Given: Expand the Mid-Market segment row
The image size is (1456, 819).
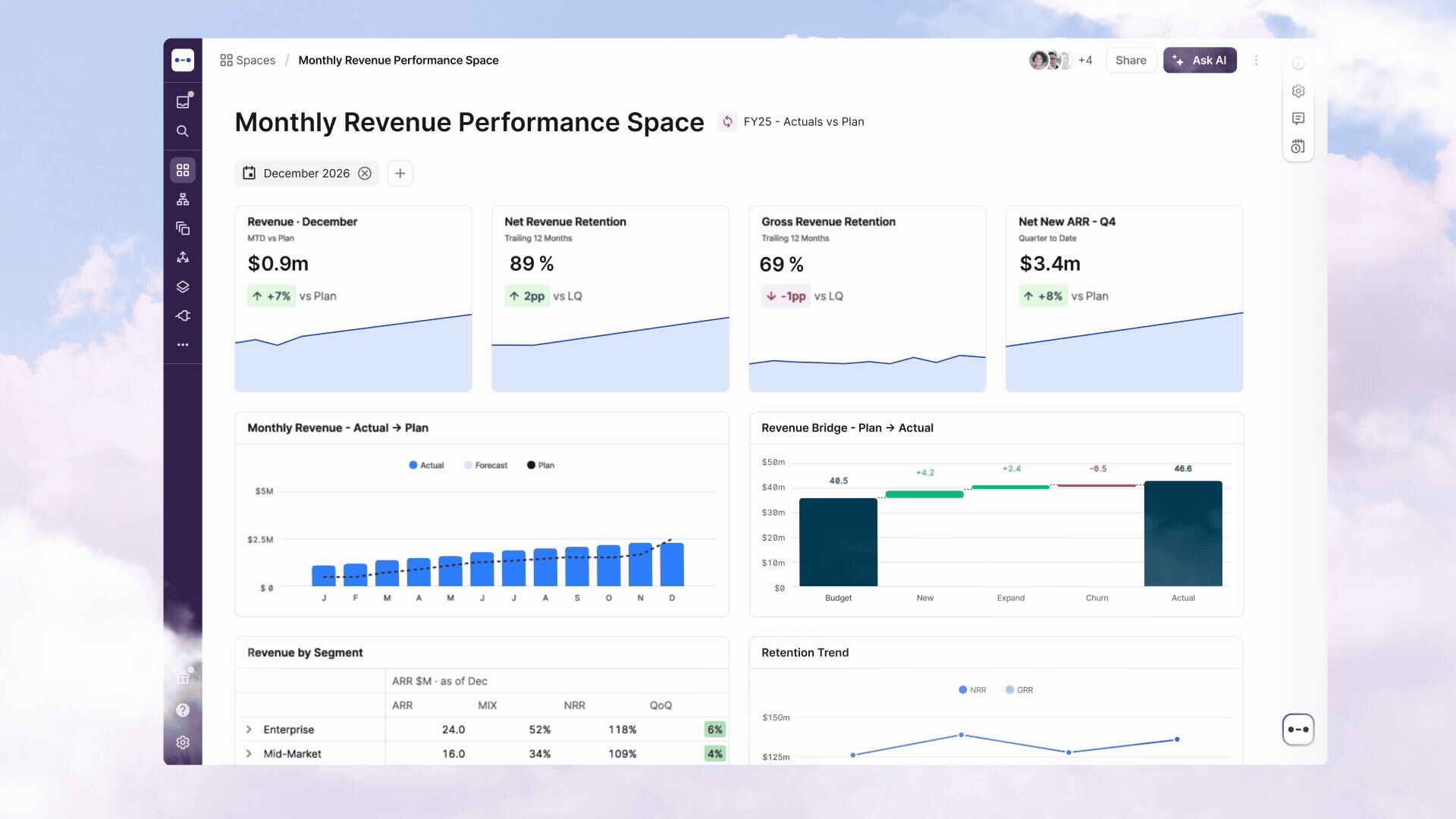Looking at the screenshot, I should click(249, 754).
